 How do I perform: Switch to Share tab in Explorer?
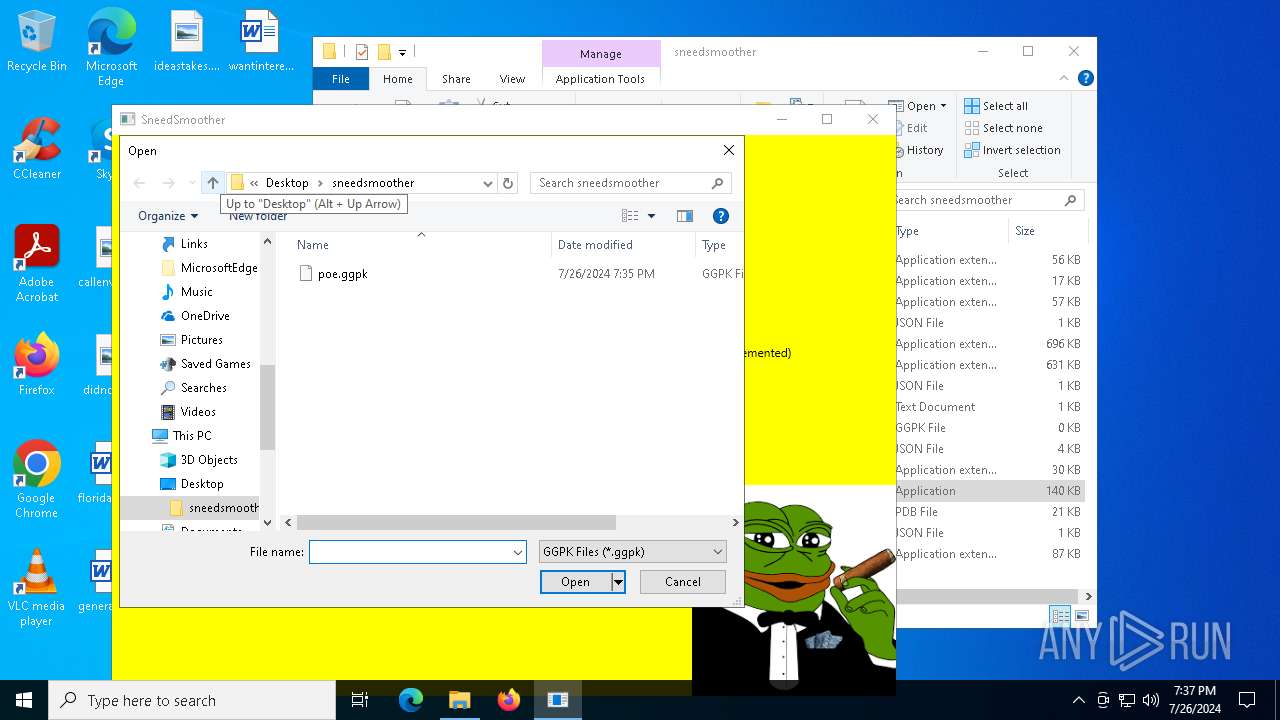point(456,79)
